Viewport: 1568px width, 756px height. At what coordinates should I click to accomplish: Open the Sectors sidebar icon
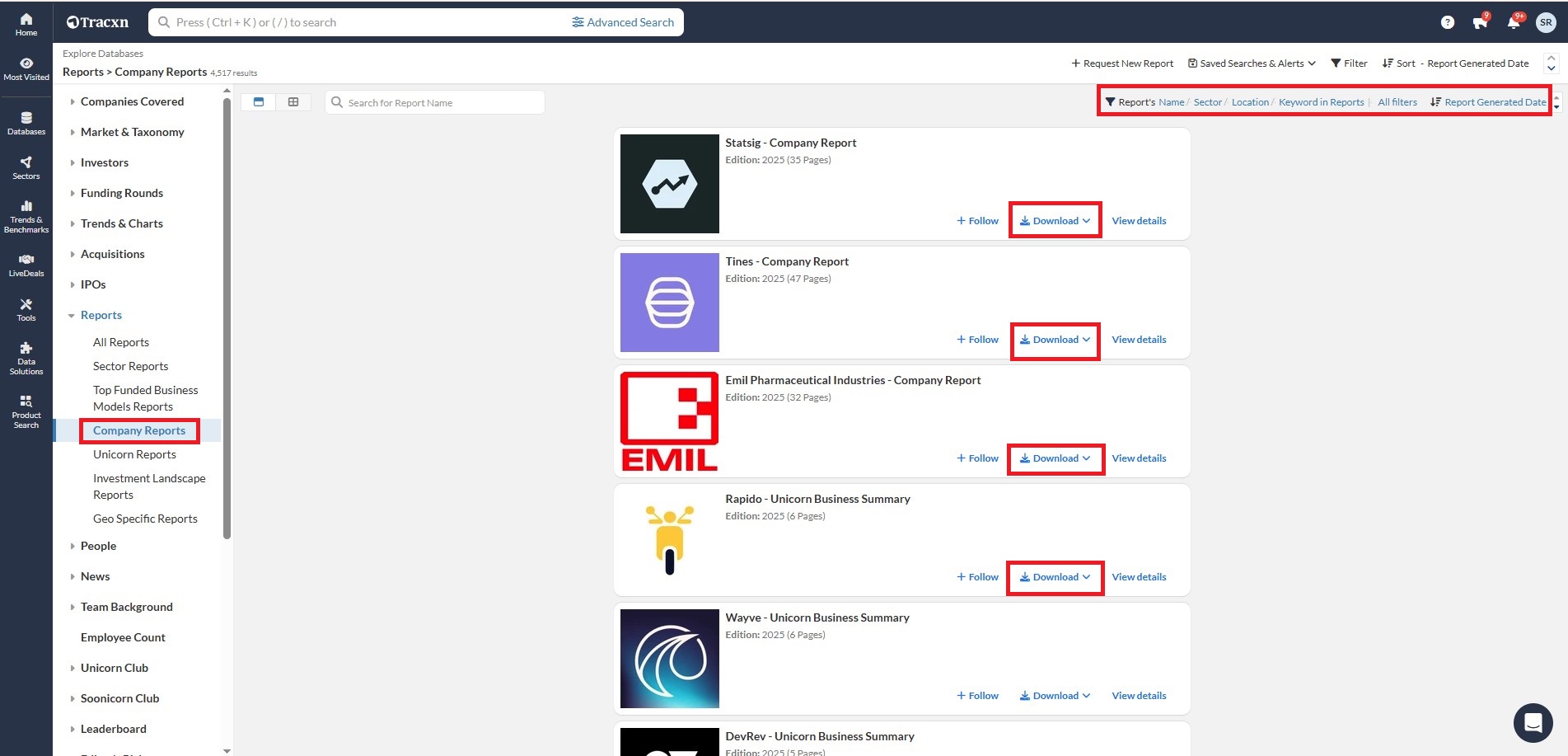tap(26, 167)
